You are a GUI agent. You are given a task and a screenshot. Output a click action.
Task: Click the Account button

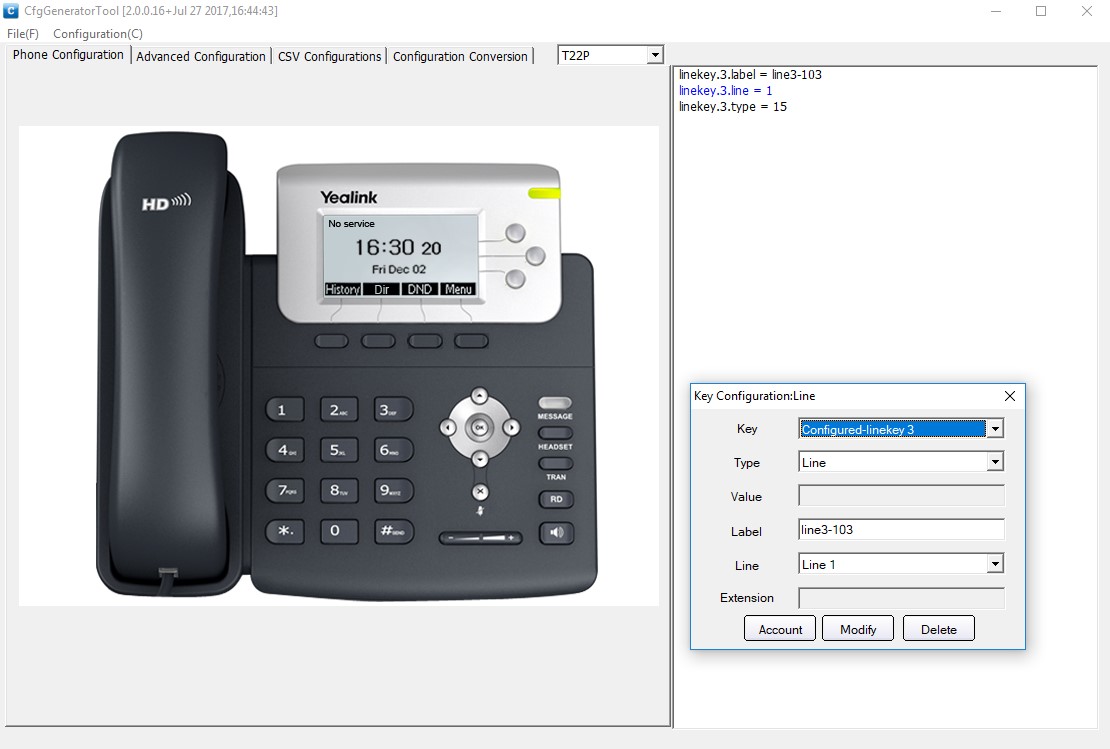[780, 629]
